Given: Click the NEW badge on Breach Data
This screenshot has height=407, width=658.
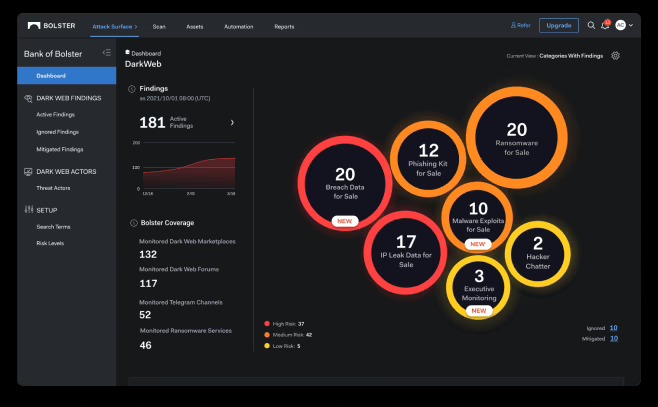Looking at the screenshot, I should [345, 221].
